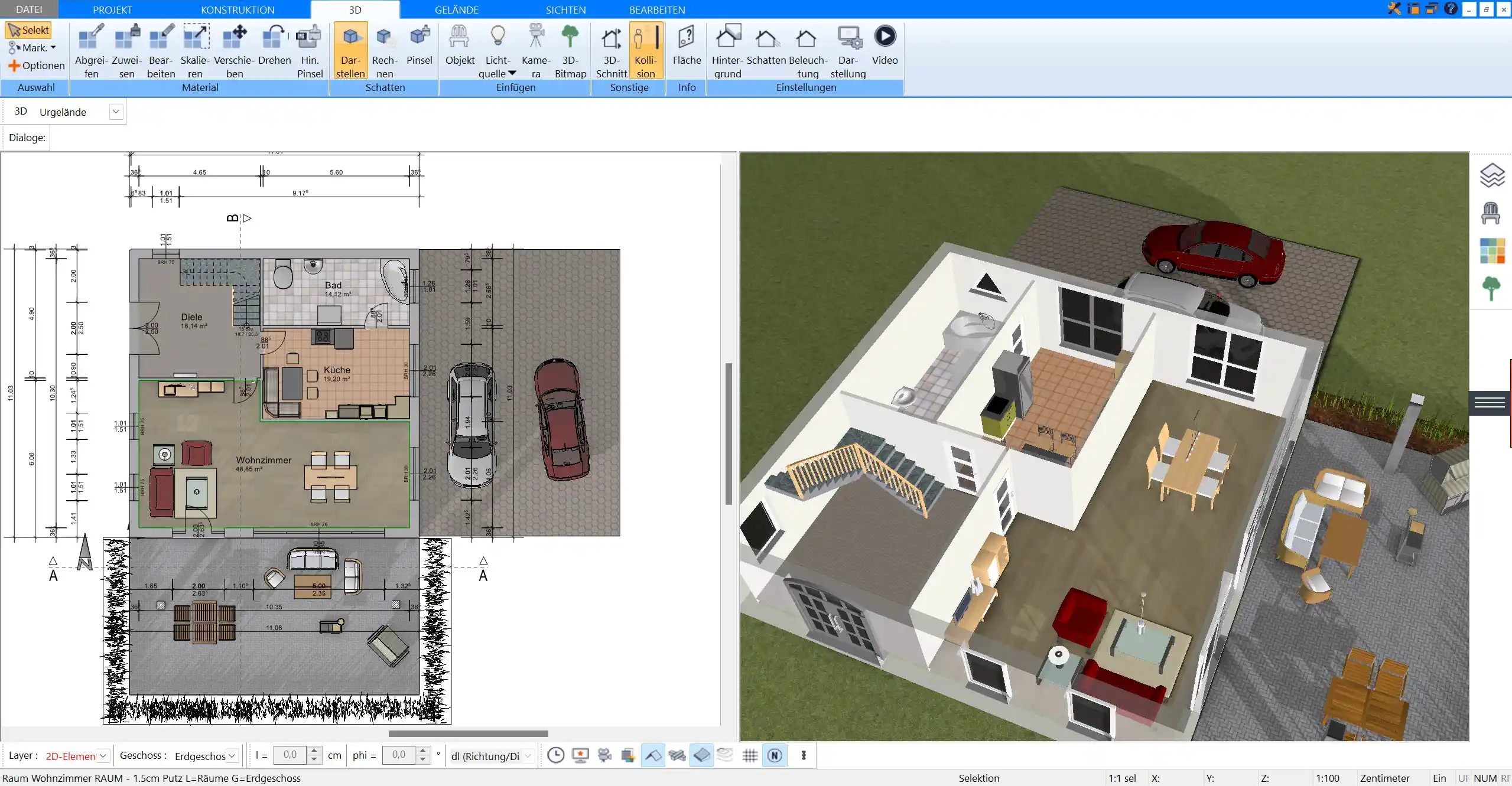Toggle the Selekt selection mode

tap(28, 30)
